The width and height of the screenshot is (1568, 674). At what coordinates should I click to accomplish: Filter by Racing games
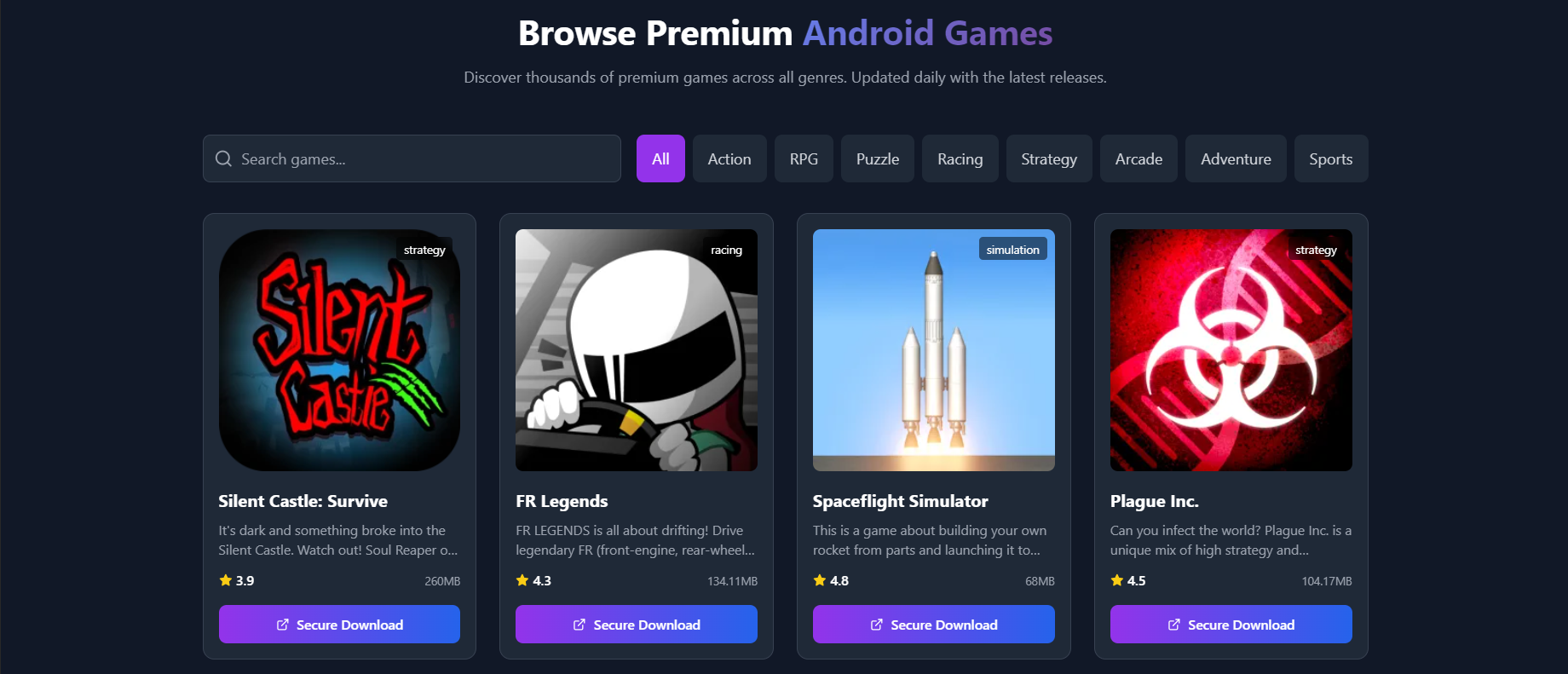point(960,158)
